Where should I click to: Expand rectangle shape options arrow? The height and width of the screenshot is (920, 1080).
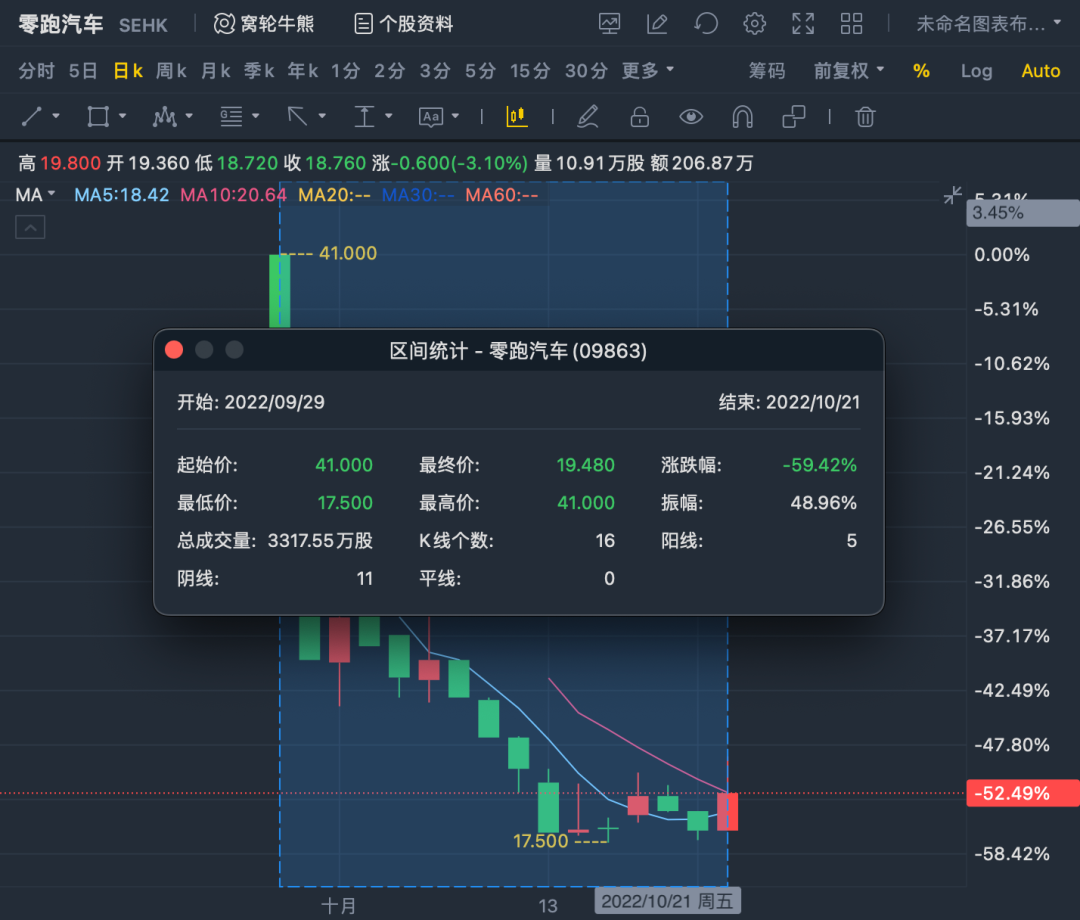123,116
